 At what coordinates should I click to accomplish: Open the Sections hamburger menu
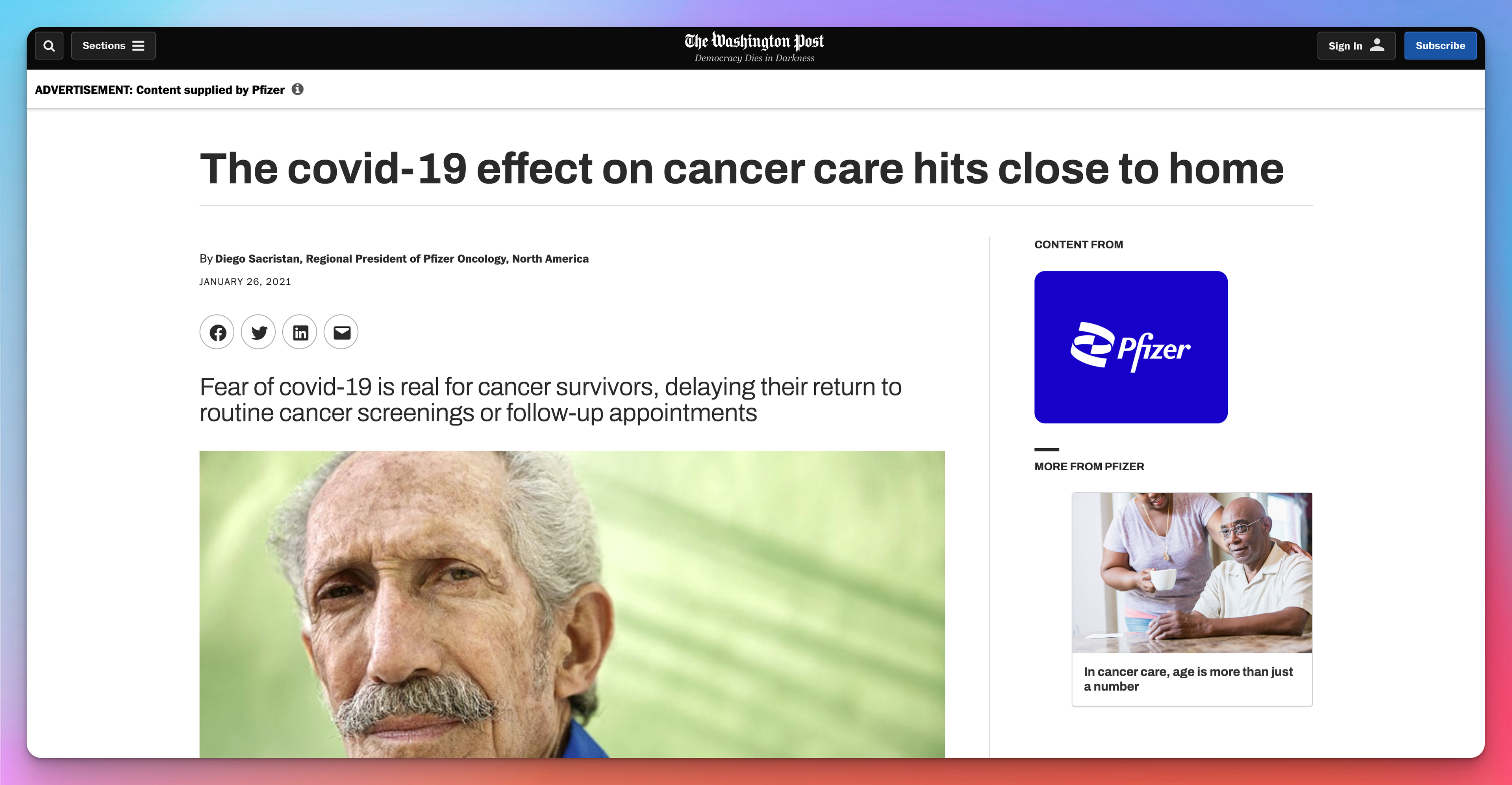tap(113, 45)
